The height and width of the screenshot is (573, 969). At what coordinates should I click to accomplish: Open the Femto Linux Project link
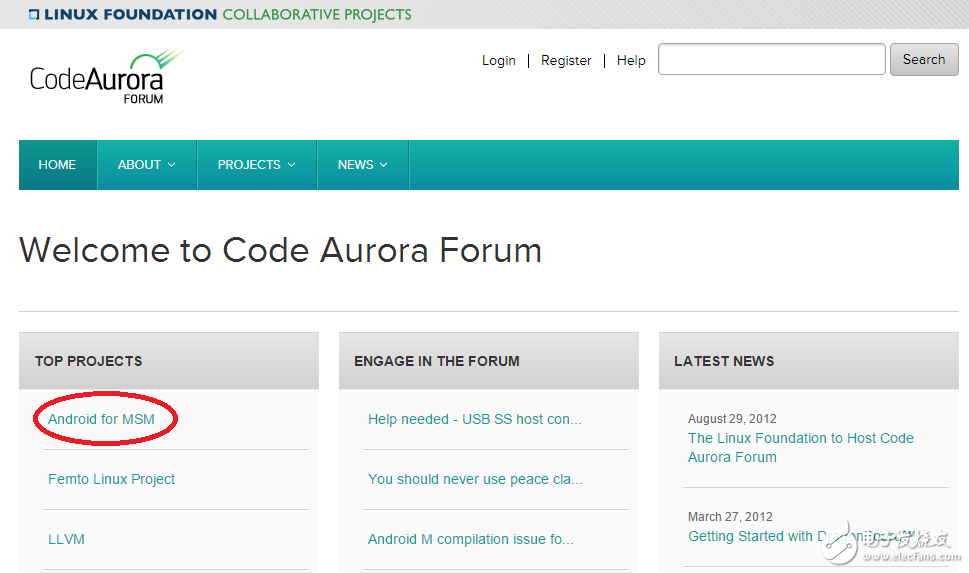pyautogui.click(x=111, y=479)
